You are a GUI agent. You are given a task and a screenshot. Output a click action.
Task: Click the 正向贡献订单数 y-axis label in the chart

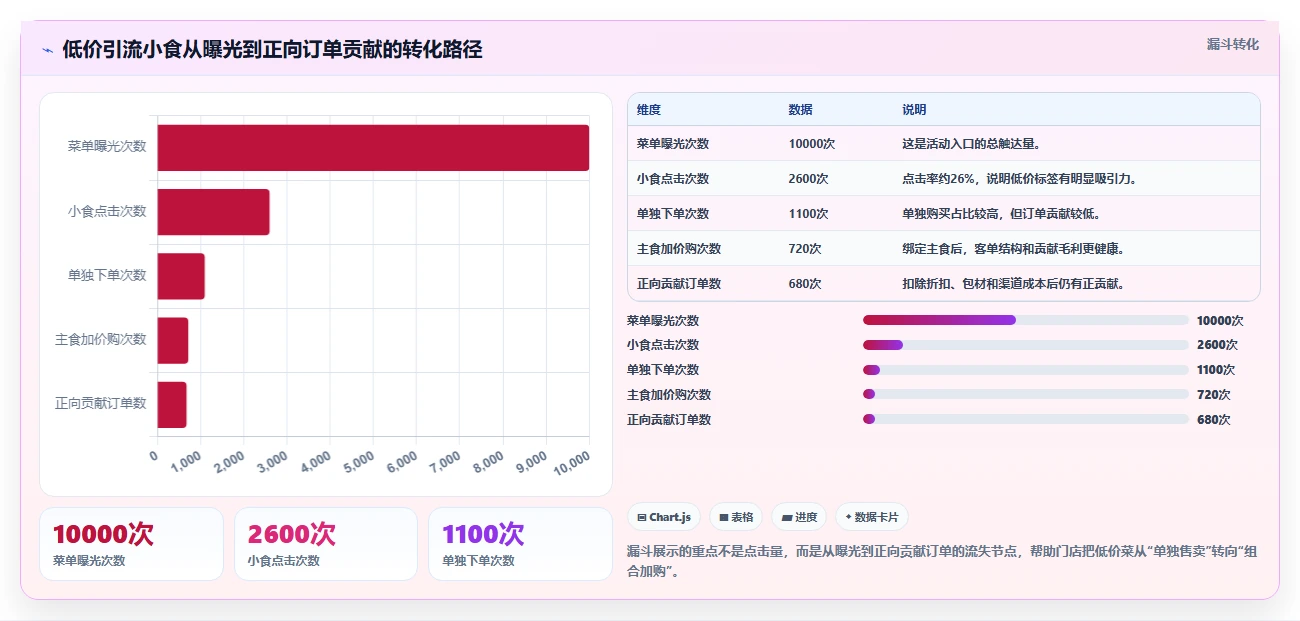[x=101, y=403]
